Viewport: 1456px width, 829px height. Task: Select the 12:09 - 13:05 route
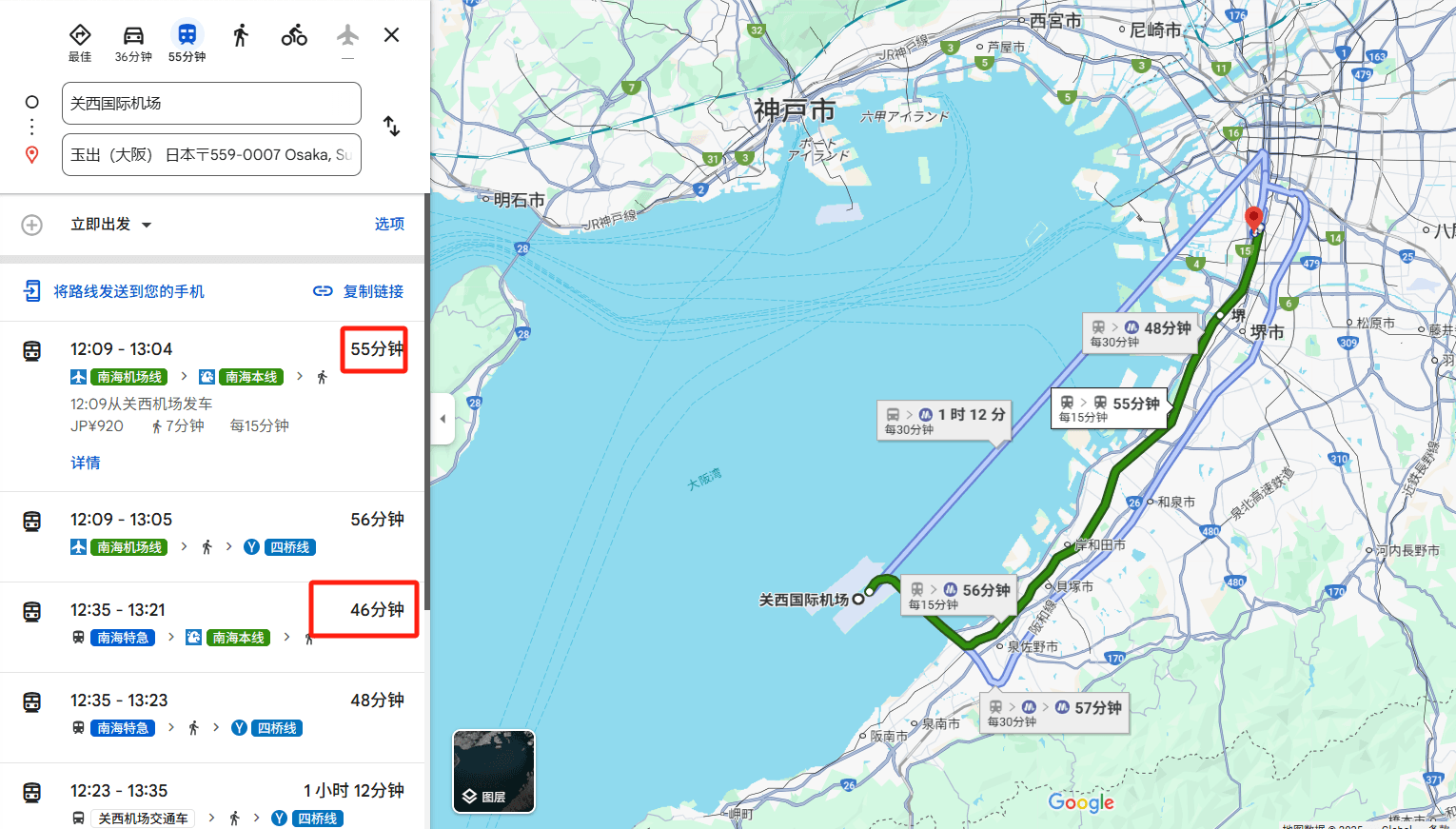213,537
